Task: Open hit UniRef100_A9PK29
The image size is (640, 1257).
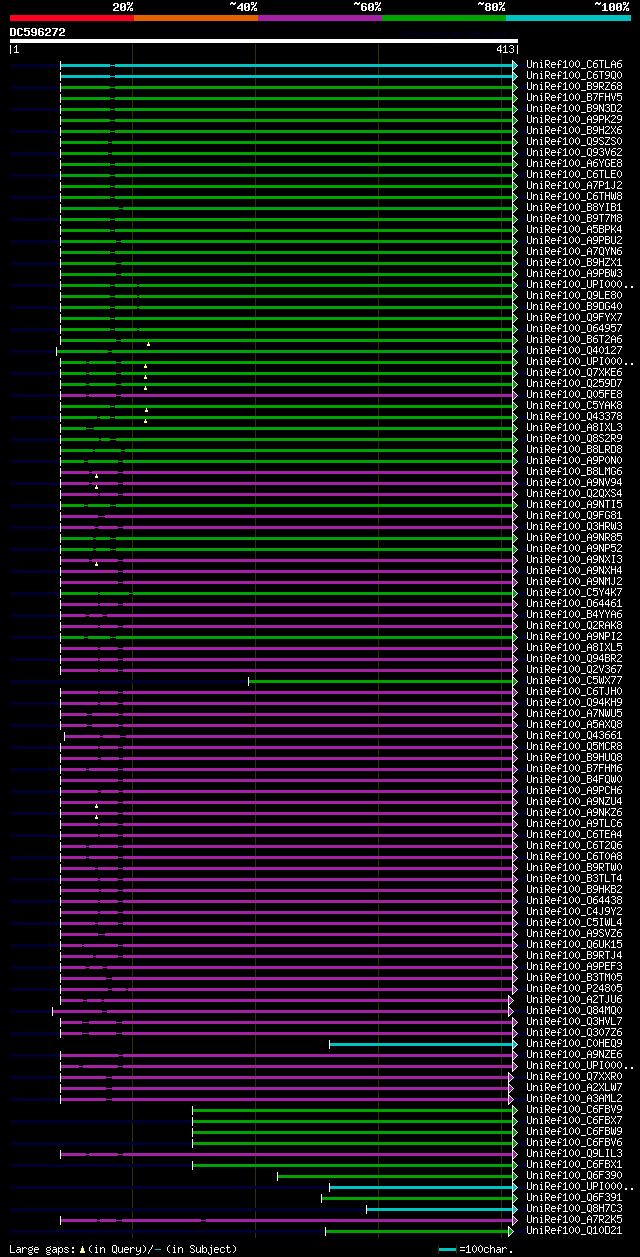Action: coord(574,119)
